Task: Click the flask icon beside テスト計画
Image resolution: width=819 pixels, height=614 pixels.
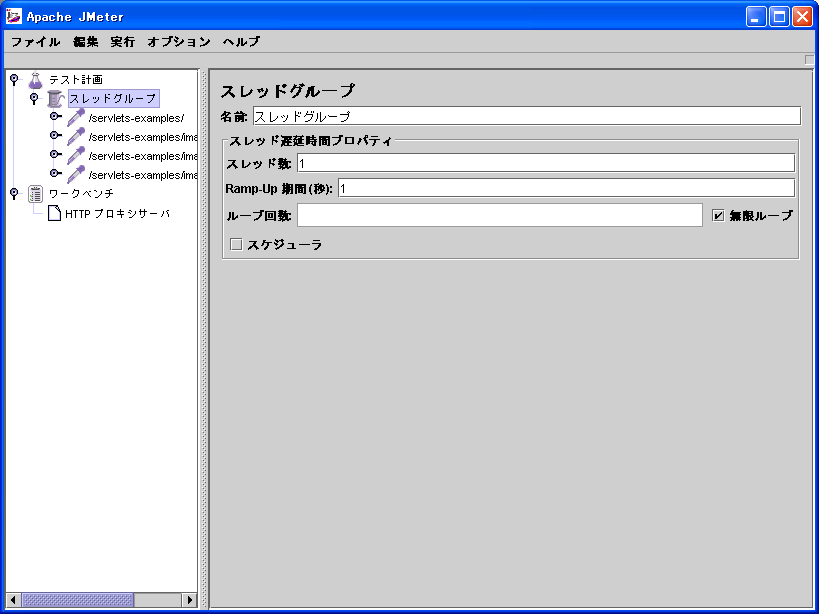Action: [x=35, y=80]
